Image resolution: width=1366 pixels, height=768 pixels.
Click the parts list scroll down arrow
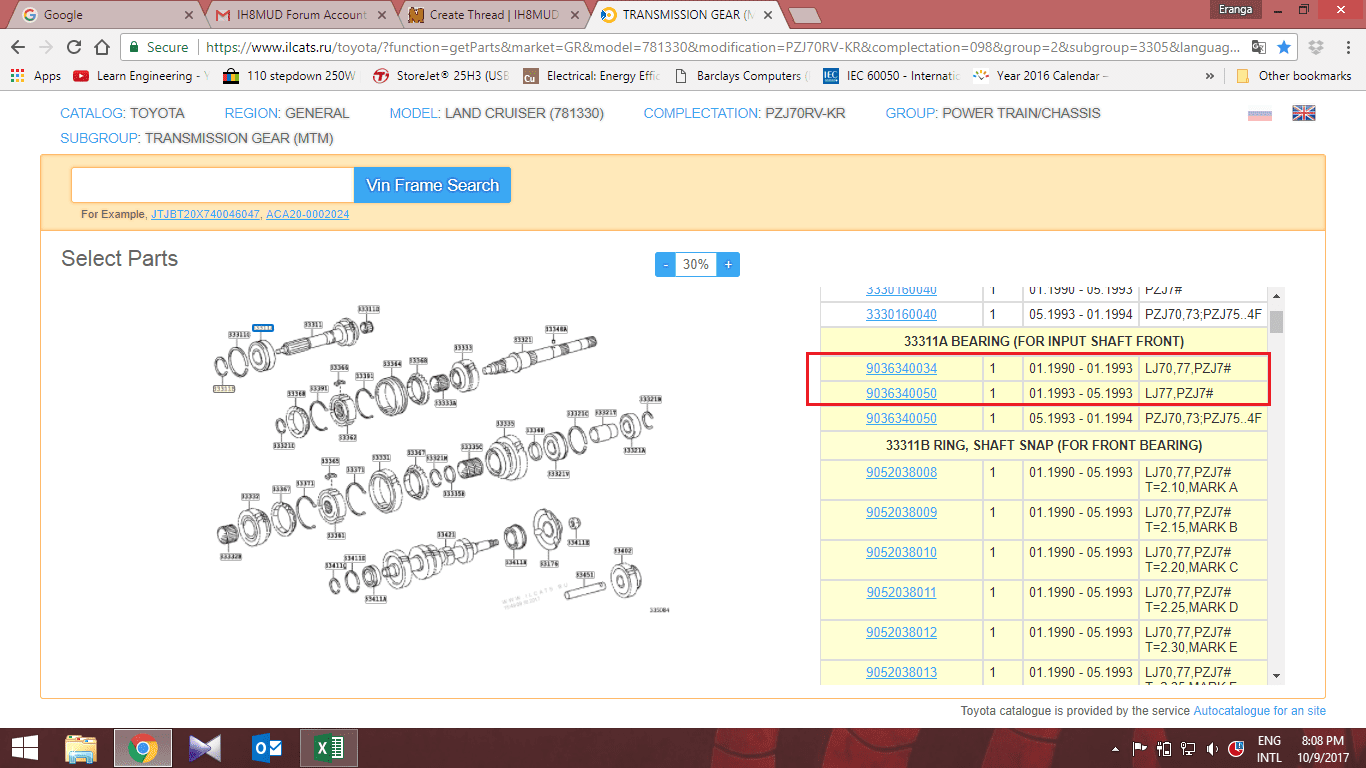(1276, 676)
